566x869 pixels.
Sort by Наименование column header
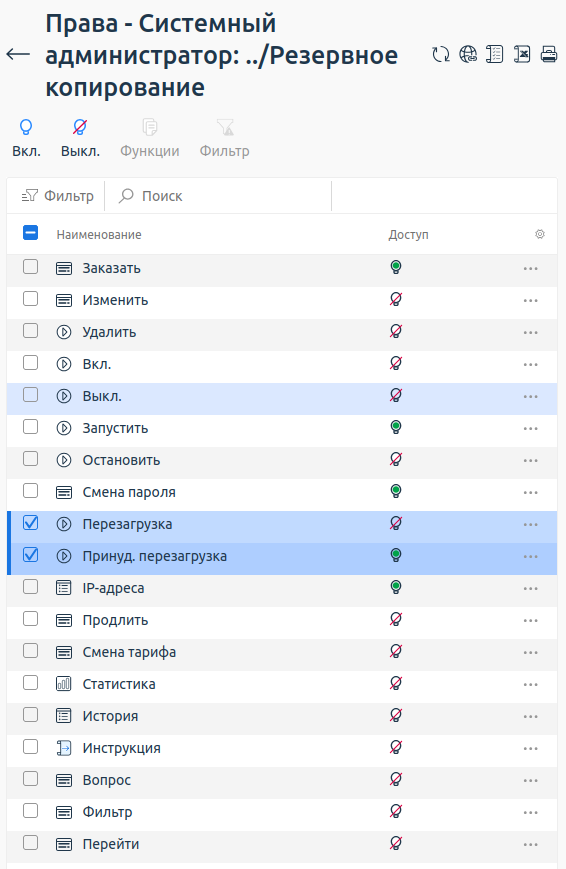point(99,235)
